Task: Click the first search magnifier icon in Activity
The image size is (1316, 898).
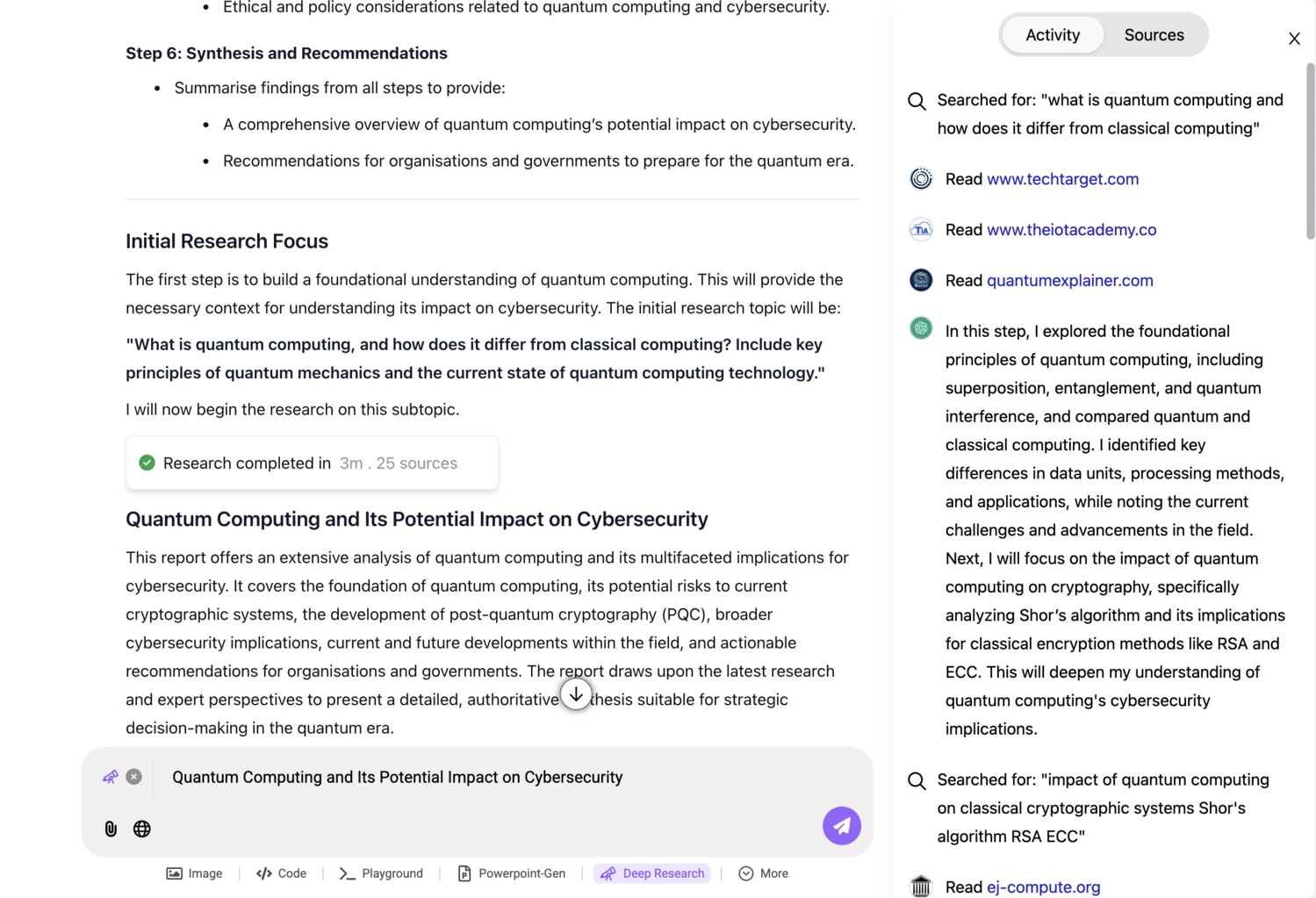Action: pos(917,101)
